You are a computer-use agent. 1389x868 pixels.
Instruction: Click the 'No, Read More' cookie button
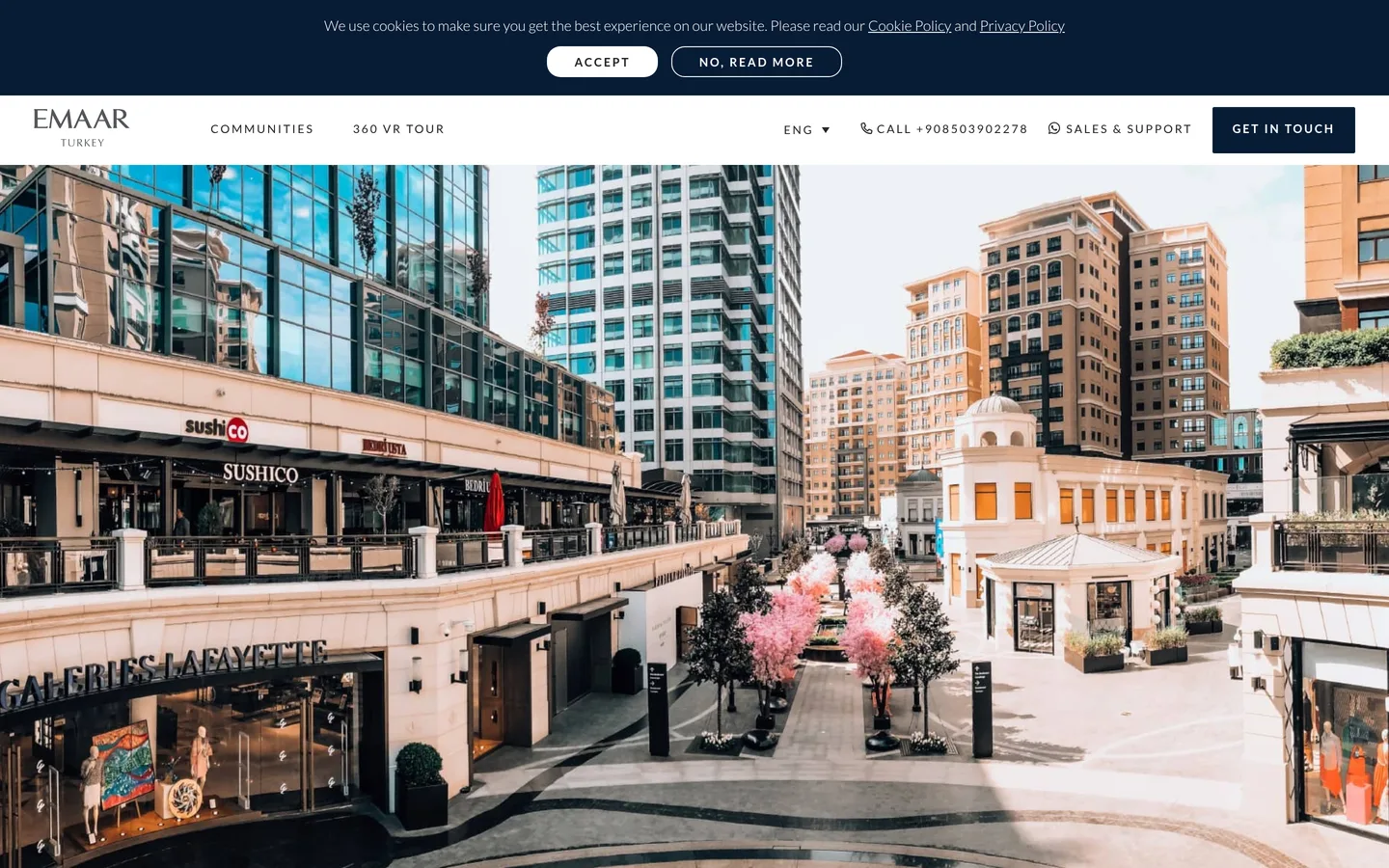(756, 62)
